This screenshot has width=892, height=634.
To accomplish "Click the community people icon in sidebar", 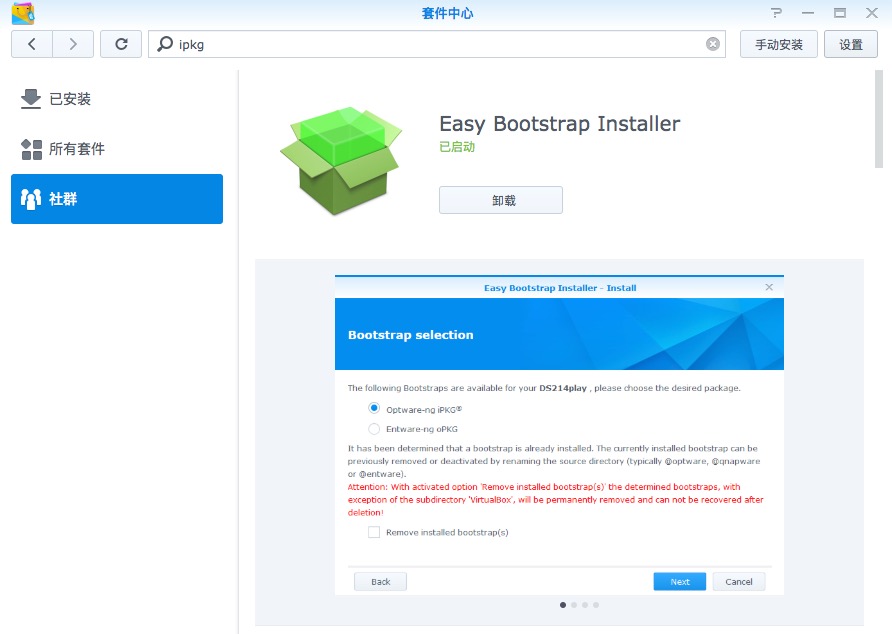I will (31, 199).
